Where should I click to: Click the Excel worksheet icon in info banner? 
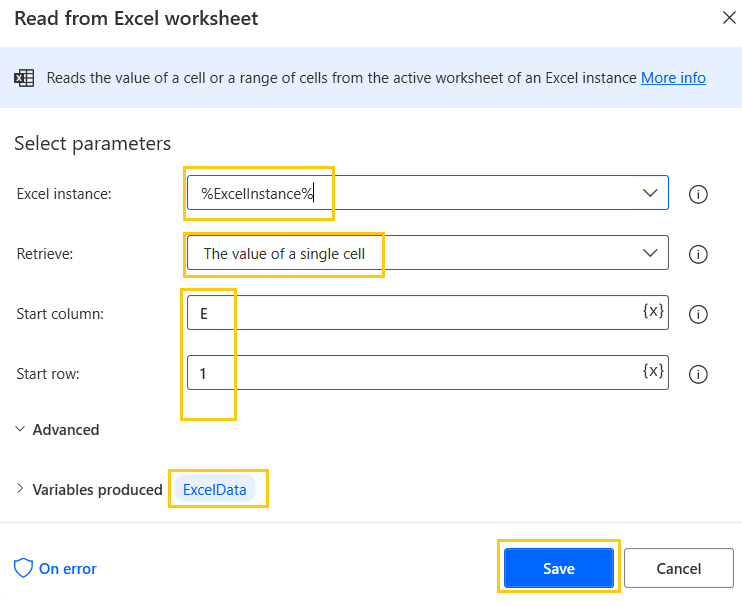(x=24, y=78)
